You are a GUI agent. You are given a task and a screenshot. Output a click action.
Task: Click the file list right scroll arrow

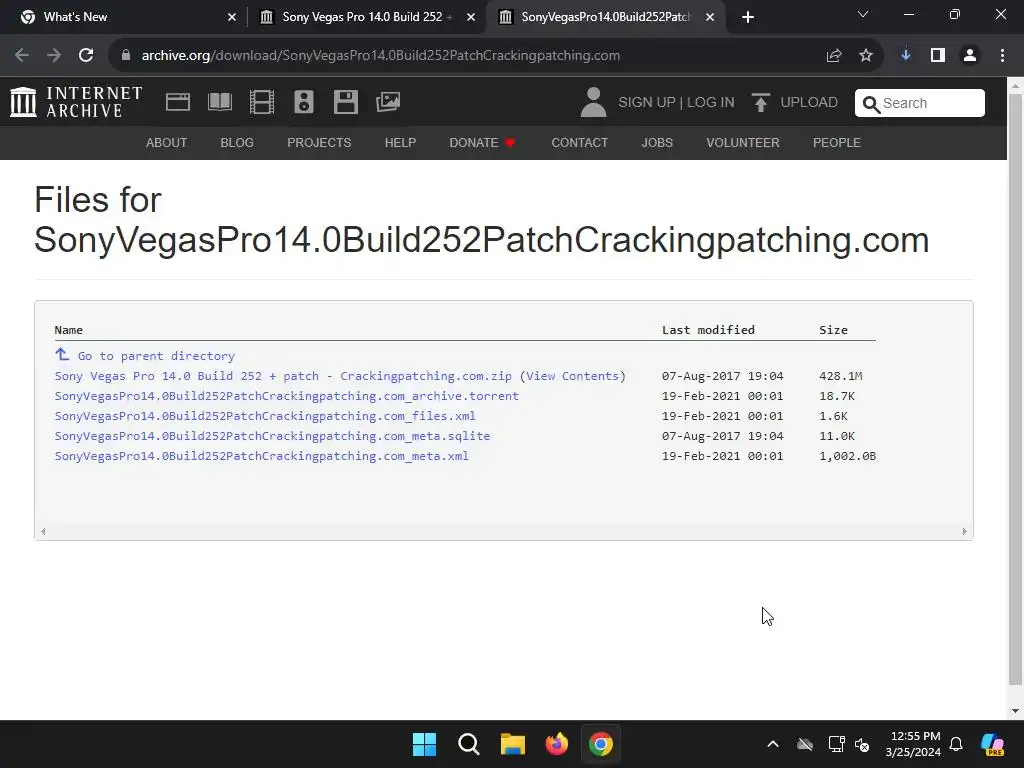964,532
